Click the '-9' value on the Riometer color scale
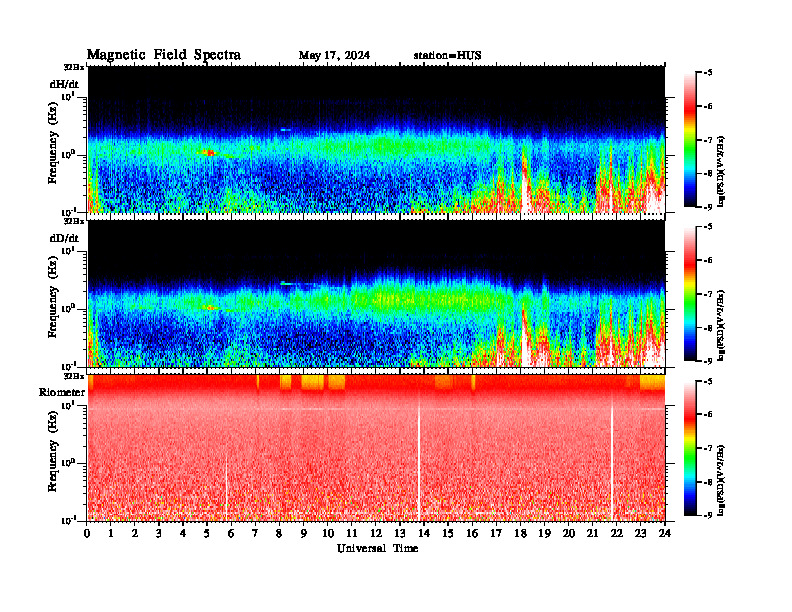This screenshot has height=612, width=792. click(x=709, y=516)
